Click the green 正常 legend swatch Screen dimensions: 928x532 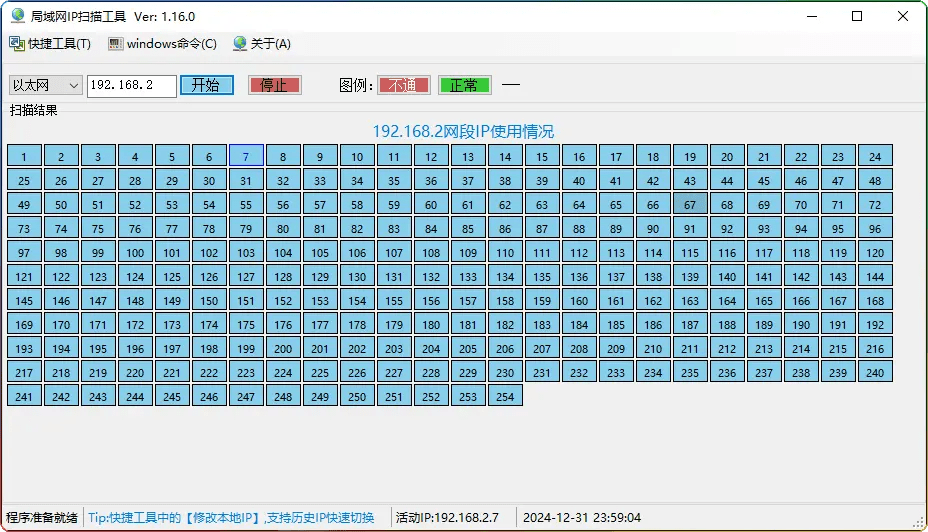click(465, 86)
